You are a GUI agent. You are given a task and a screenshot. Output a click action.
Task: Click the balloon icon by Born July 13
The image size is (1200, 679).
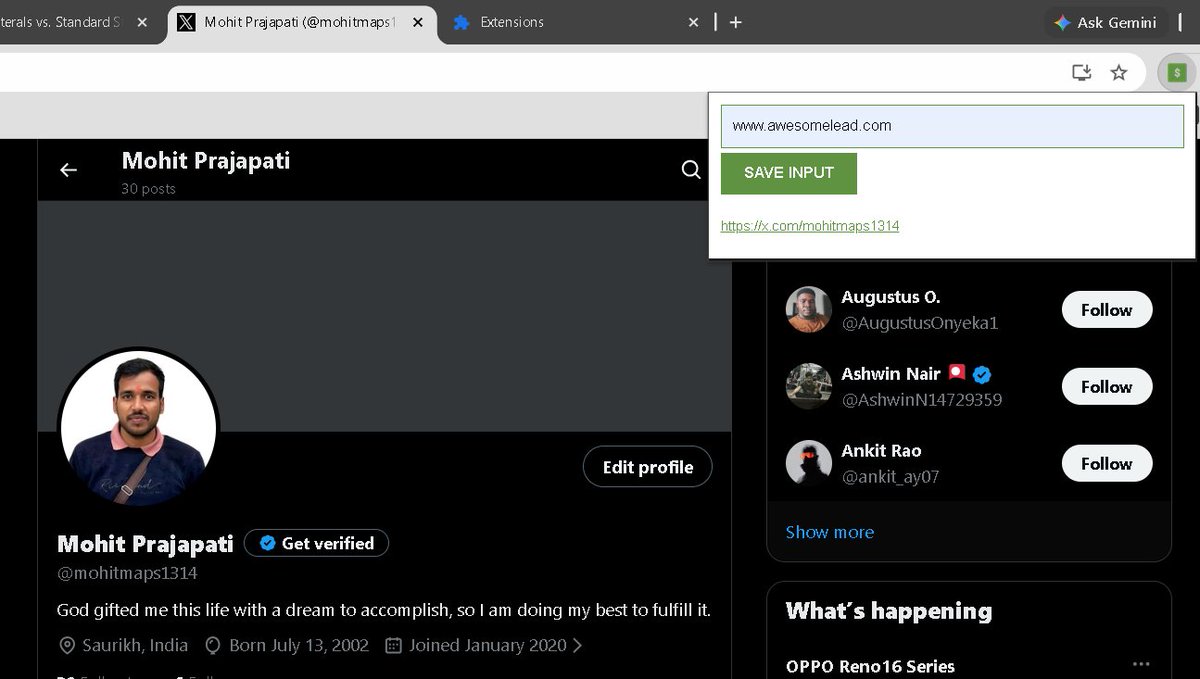(x=212, y=645)
